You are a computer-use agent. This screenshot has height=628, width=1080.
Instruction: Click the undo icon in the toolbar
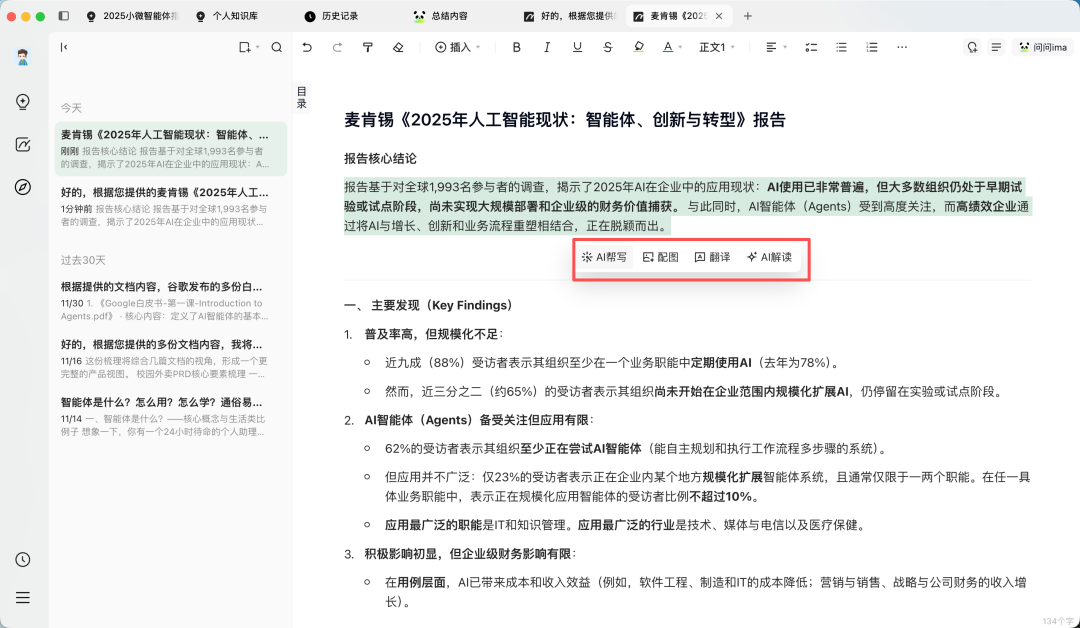click(x=307, y=46)
